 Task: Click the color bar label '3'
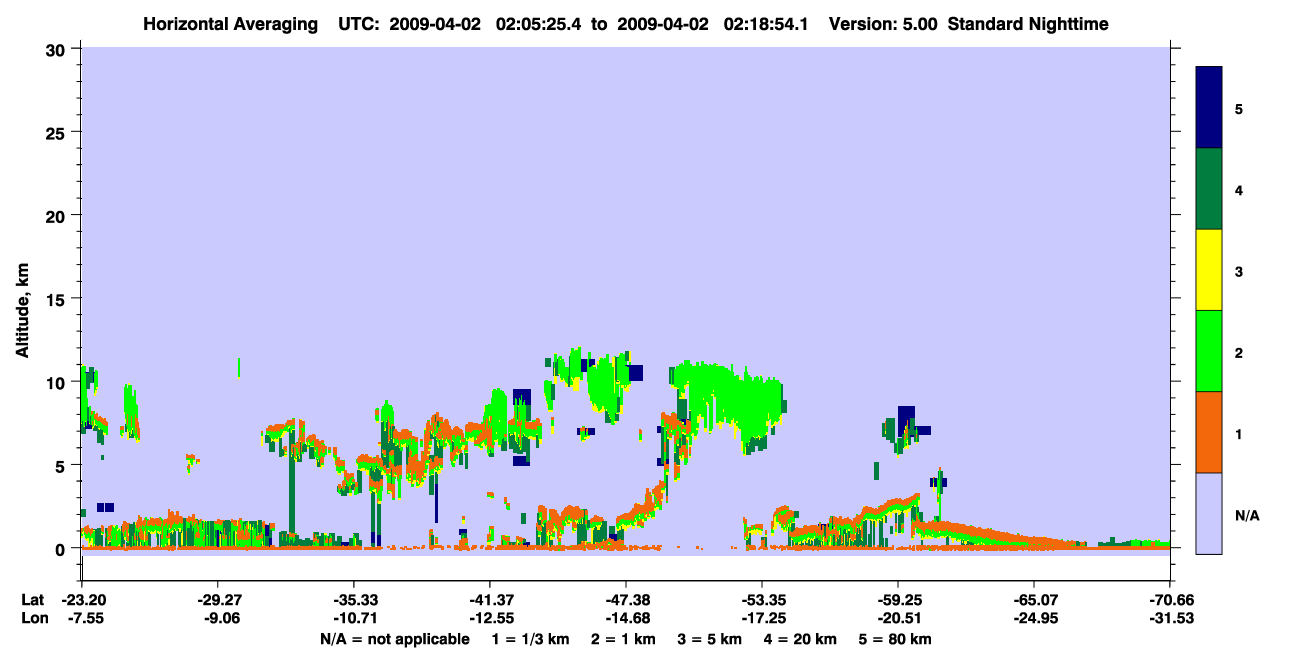tap(1239, 271)
